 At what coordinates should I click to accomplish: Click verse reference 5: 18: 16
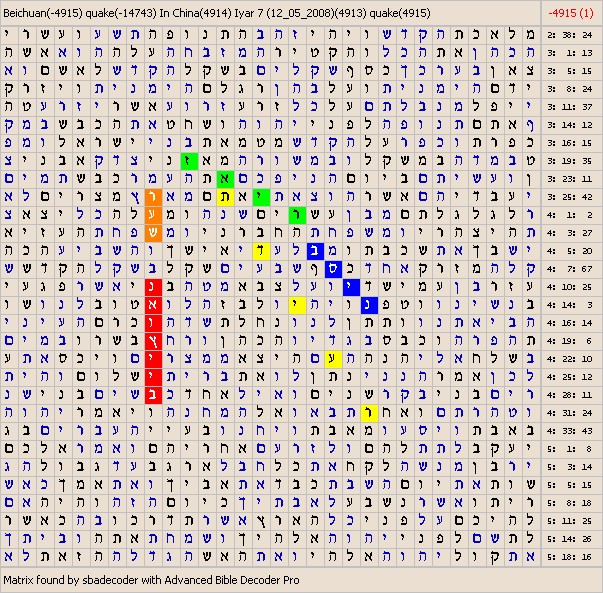coord(570,556)
